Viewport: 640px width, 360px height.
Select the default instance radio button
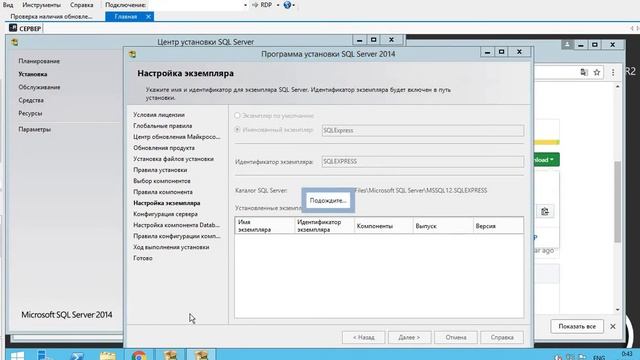click(x=237, y=116)
